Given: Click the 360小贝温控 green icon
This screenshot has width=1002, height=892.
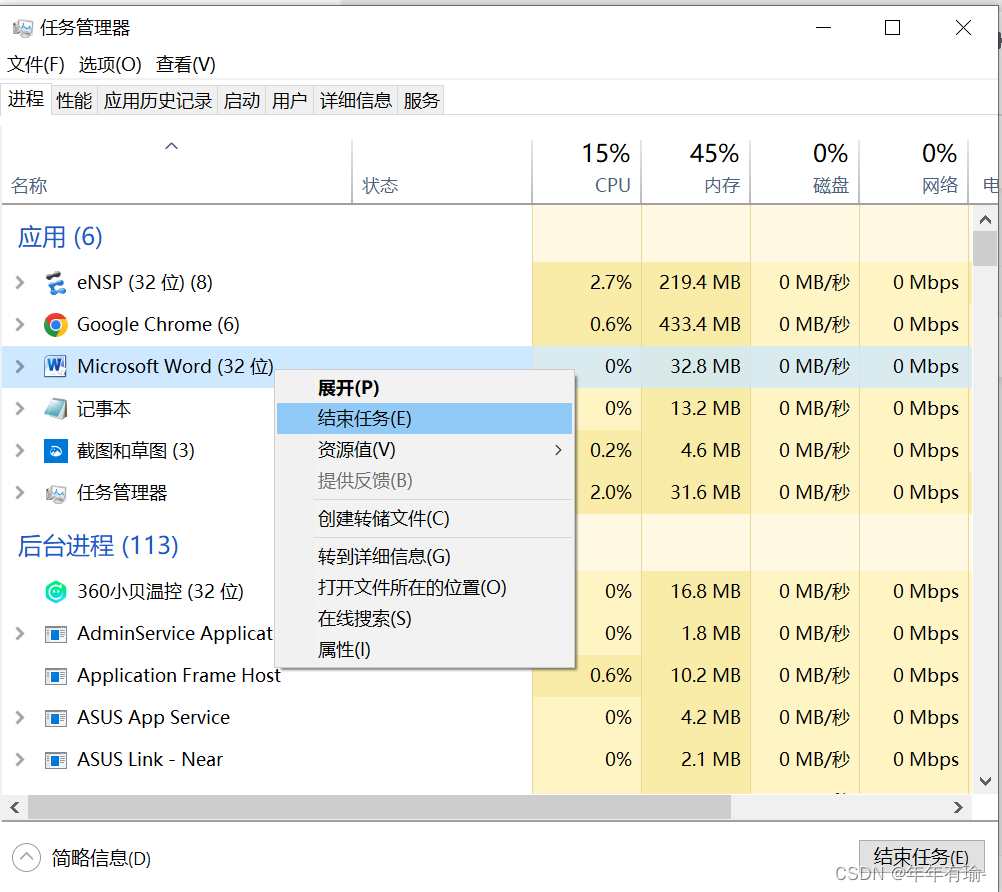Looking at the screenshot, I should pos(56,592).
